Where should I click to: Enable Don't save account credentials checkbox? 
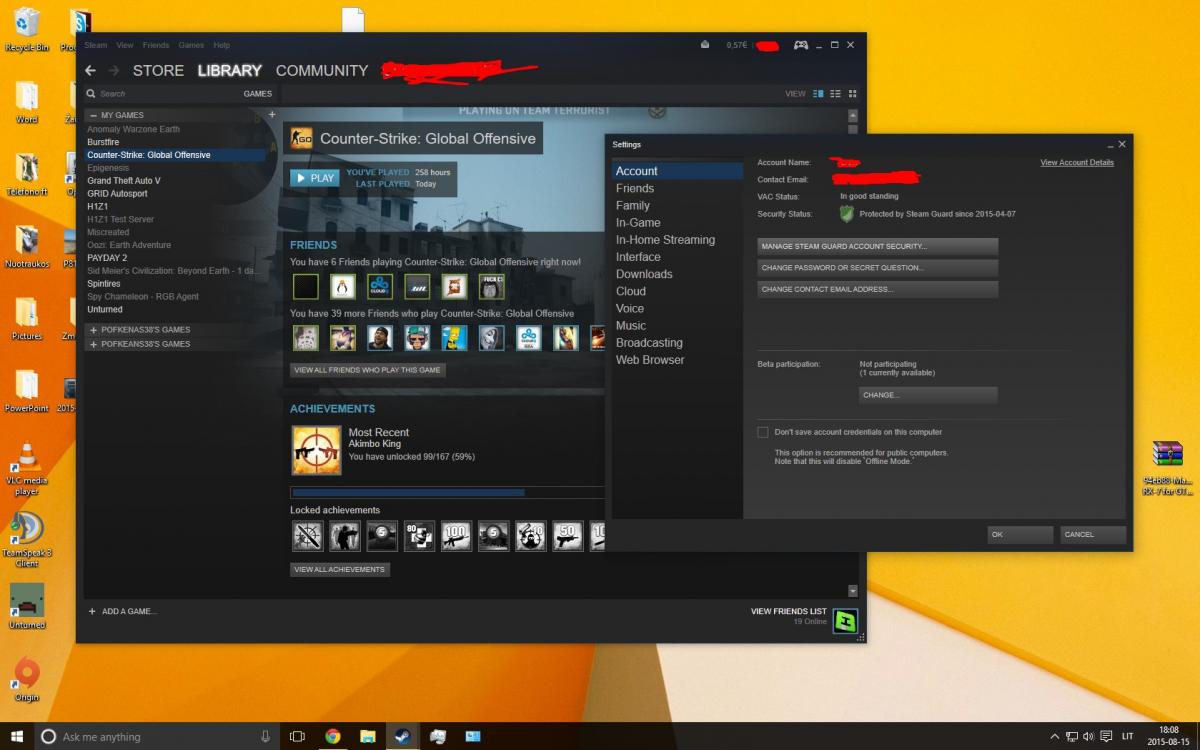[763, 432]
